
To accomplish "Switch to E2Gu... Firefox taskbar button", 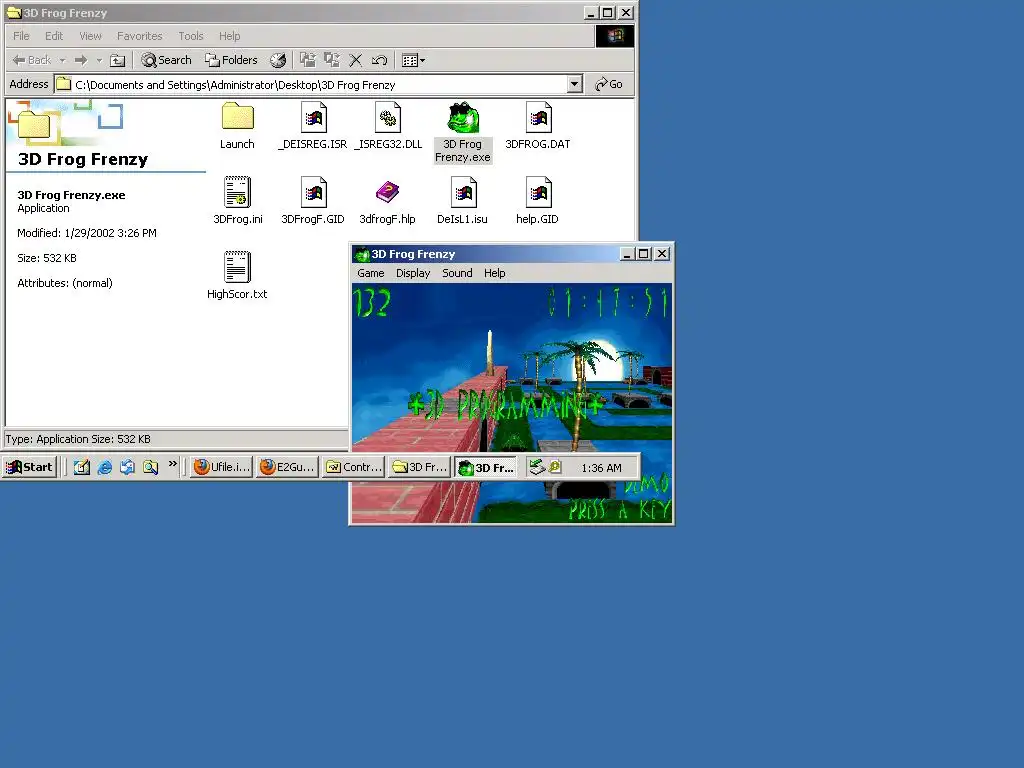I will point(287,467).
